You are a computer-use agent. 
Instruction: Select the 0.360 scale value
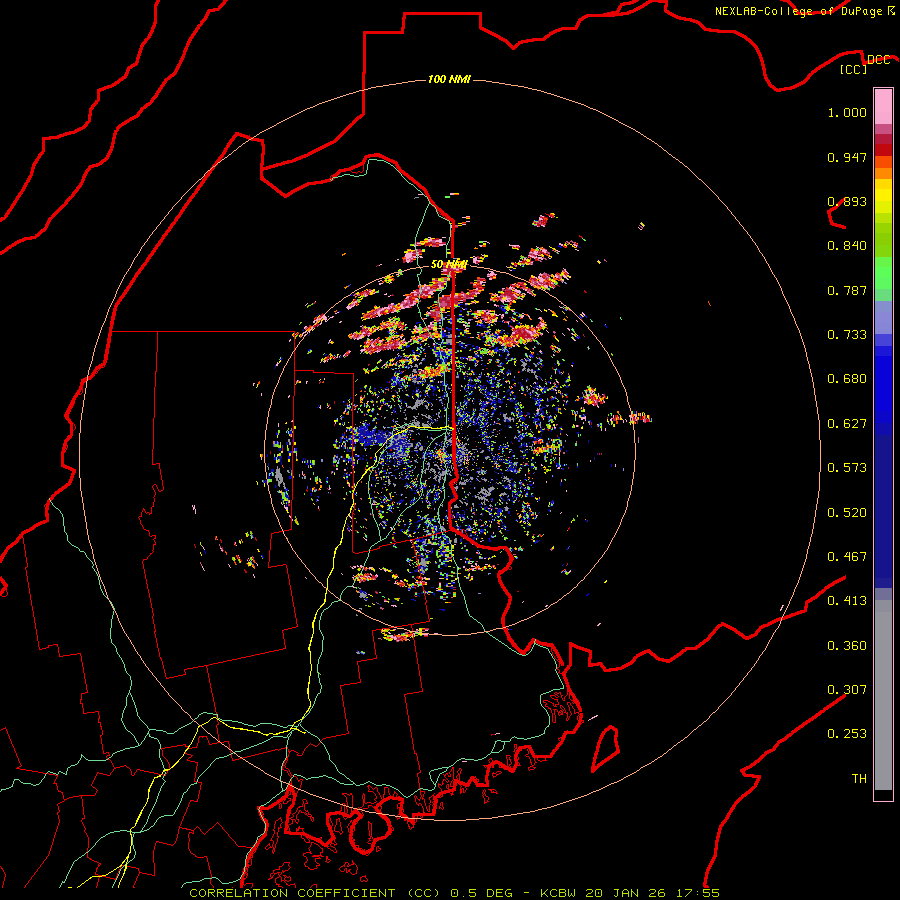tap(847, 646)
